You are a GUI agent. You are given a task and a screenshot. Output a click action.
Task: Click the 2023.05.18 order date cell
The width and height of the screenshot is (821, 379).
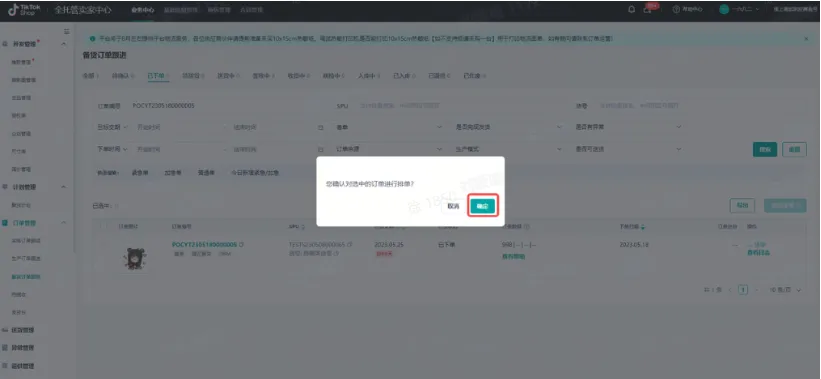click(634, 244)
